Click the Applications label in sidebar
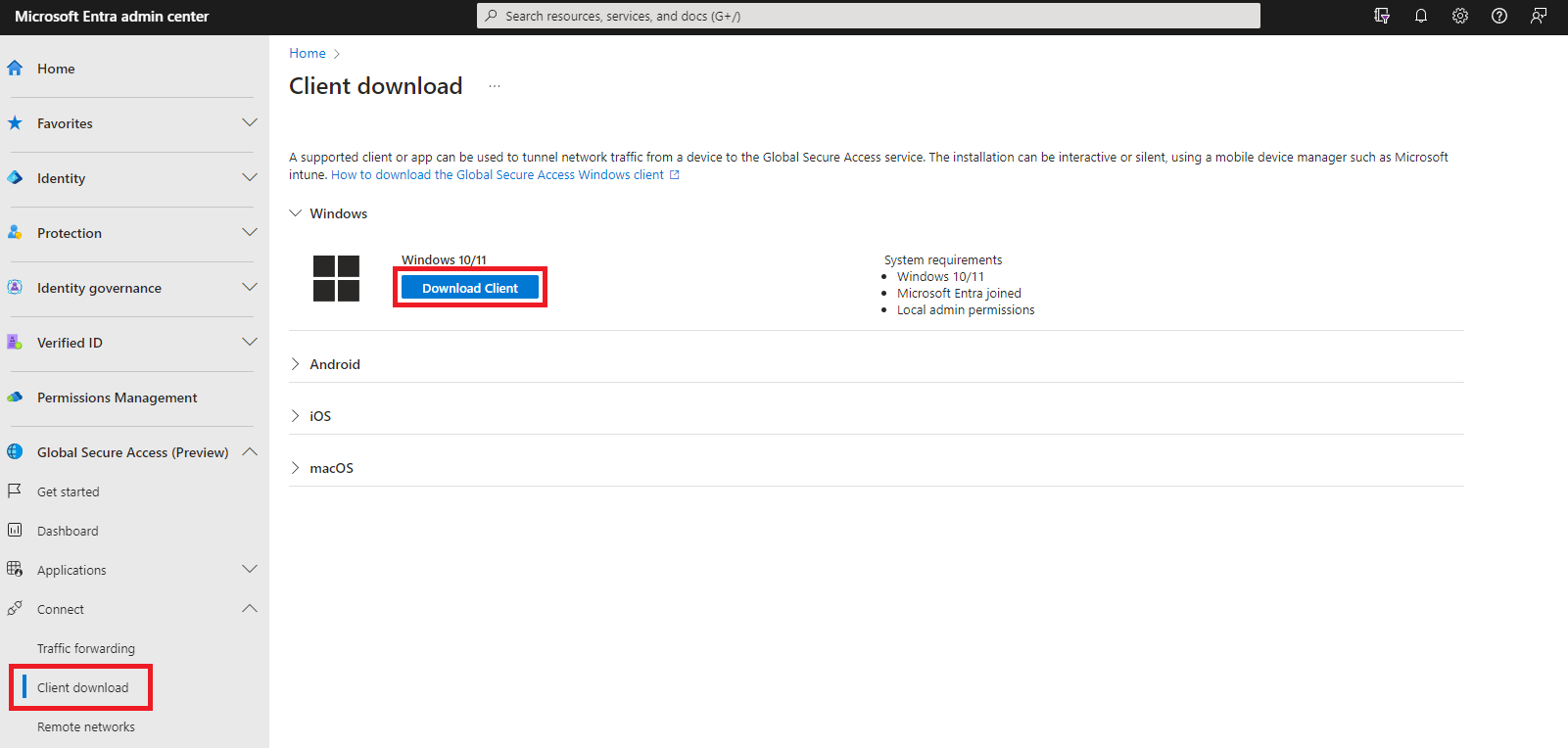Image resolution: width=1568 pixels, height=748 pixels. click(x=71, y=570)
